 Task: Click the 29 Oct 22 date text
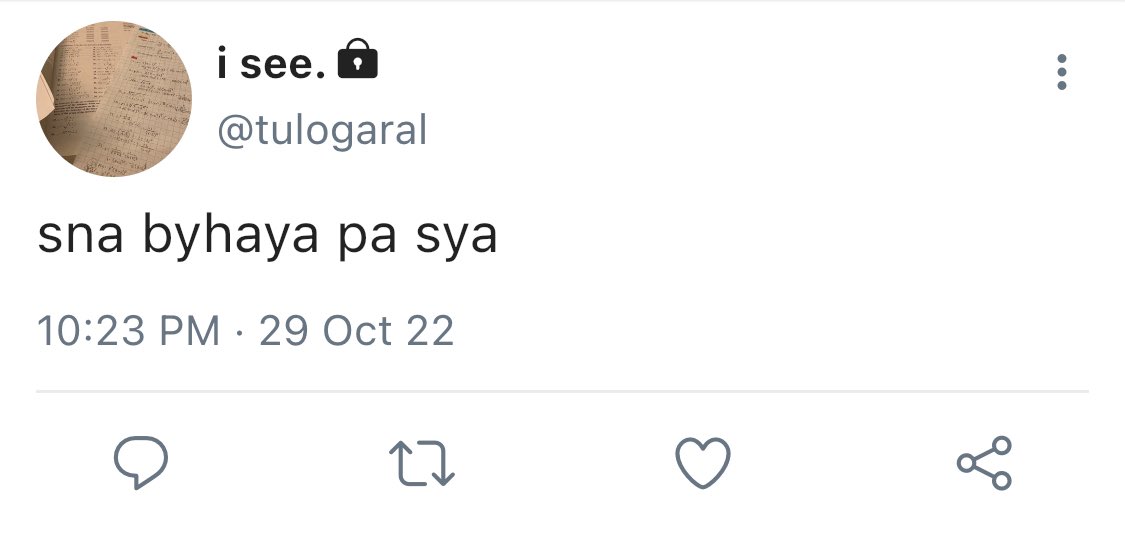tap(357, 331)
